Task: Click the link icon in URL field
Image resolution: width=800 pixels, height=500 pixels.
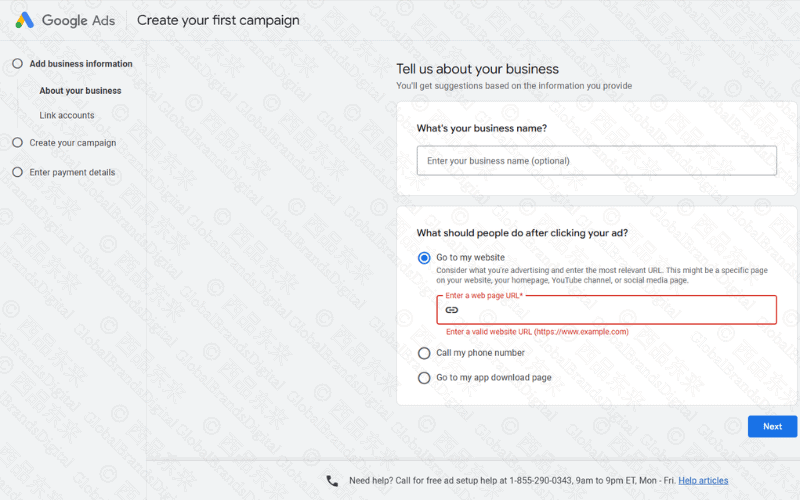Action: [x=452, y=310]
